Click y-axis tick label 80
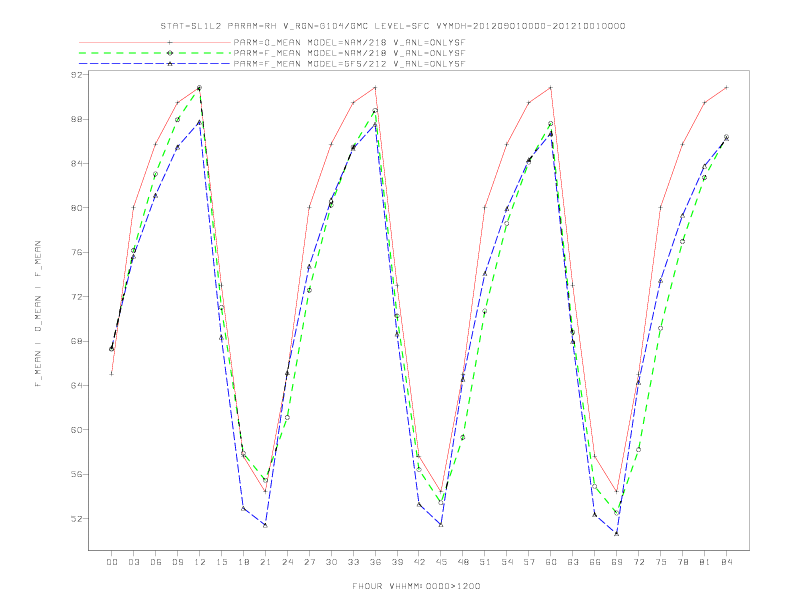This screenshot has height=612, width=792. point(79,208)
